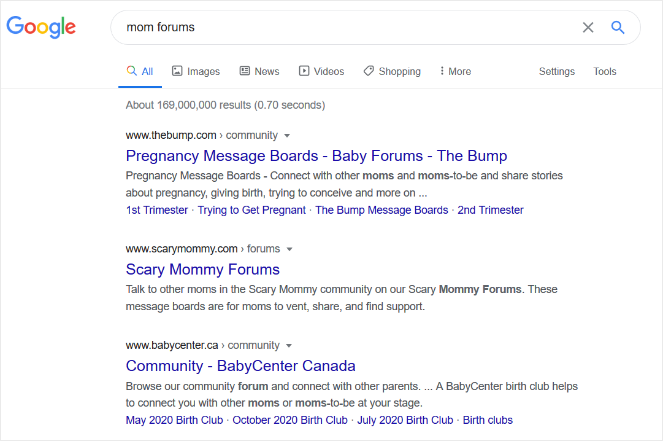663x441 pixels.
Task: Follow The Bump Message Boards sitelink
Action: tap(381, 210)
